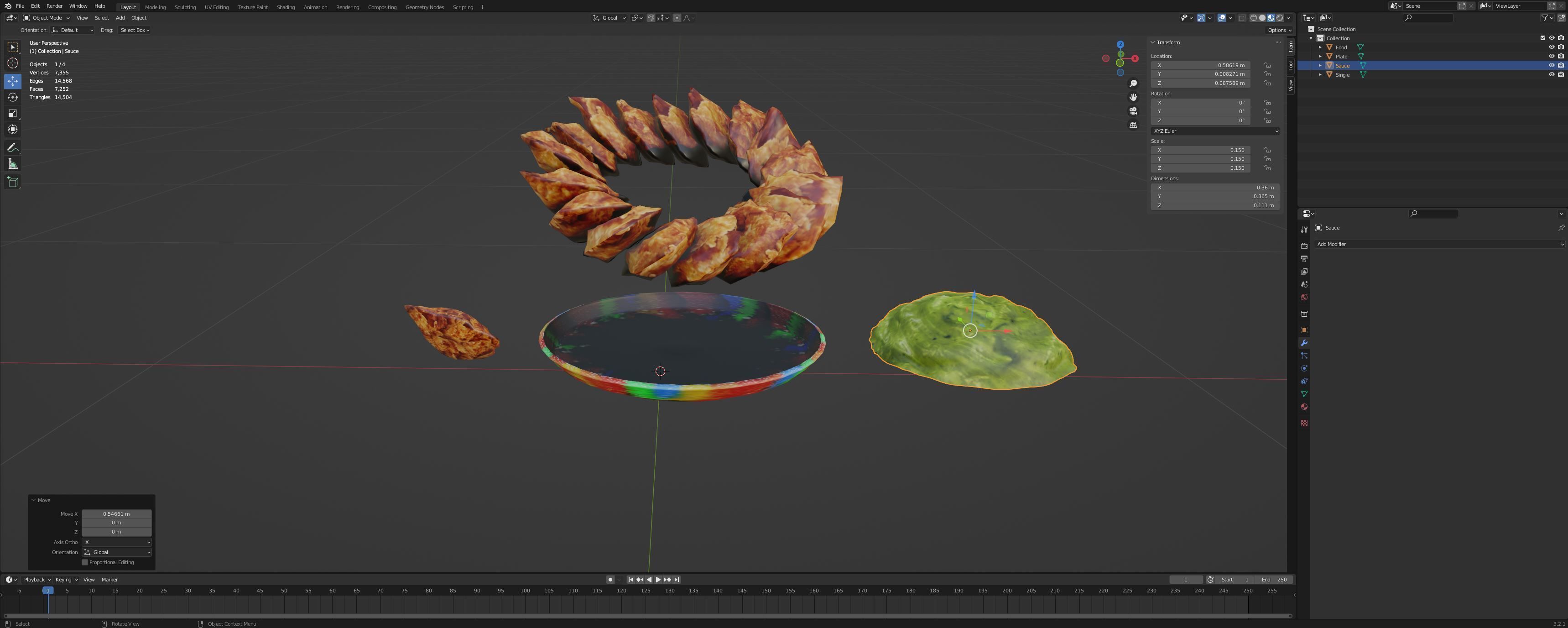Select the Measure ruler tool
The image size is (1568, 628).
tap(13, 164)
